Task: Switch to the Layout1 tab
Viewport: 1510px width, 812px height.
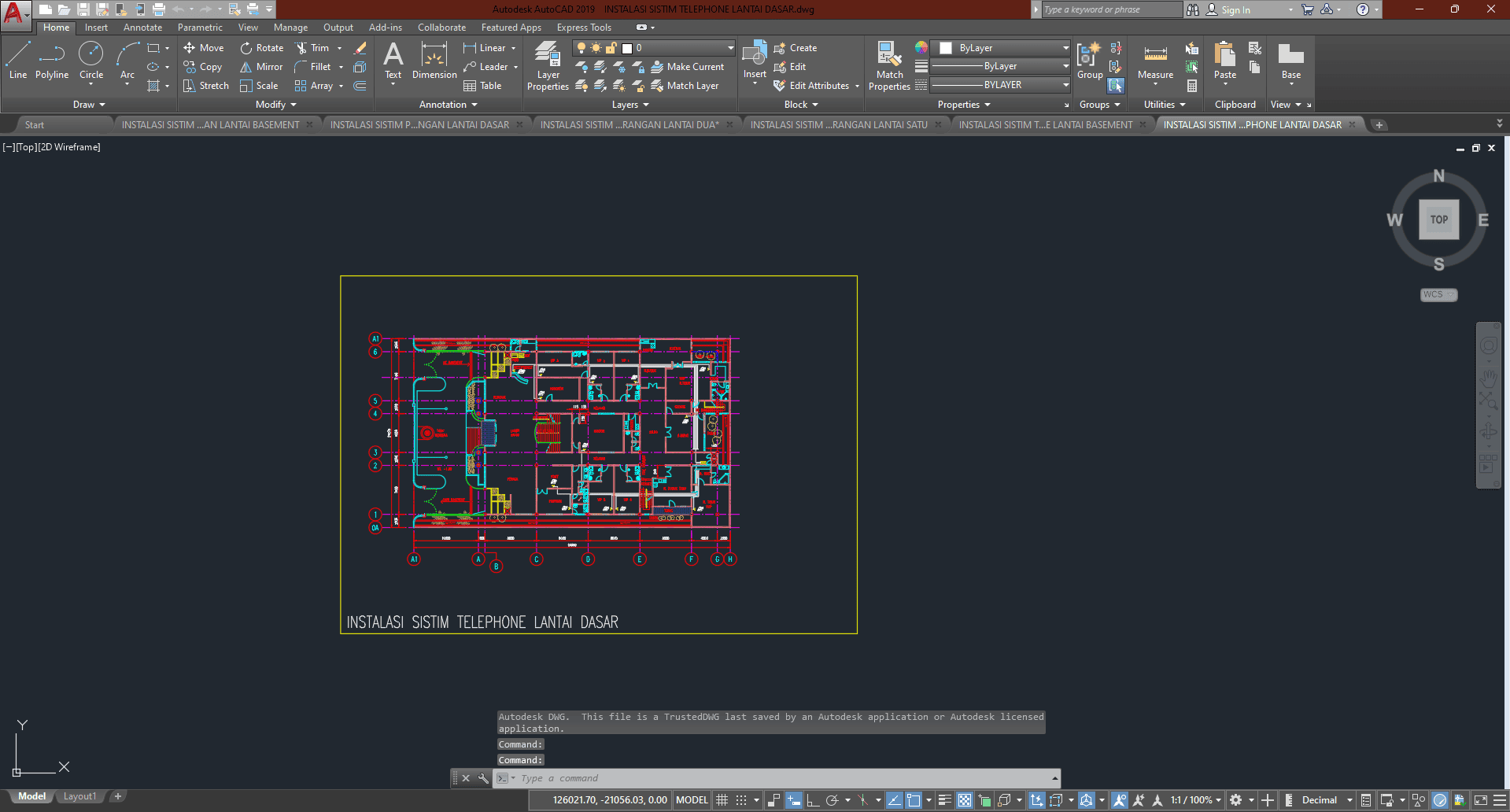Action: pos(79,796)
